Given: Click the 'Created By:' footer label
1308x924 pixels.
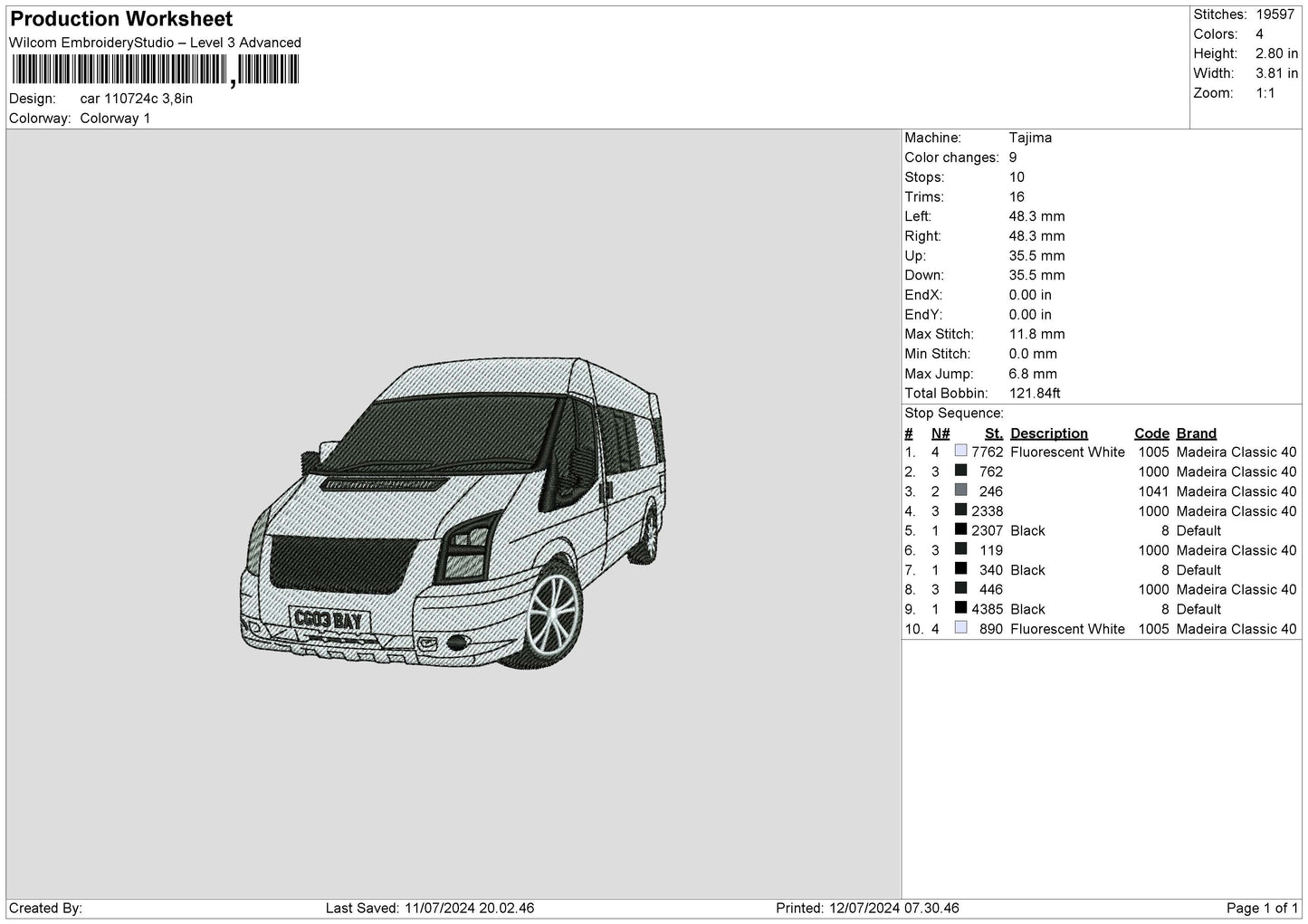Looking at the screenshot, I should (45, 909).
